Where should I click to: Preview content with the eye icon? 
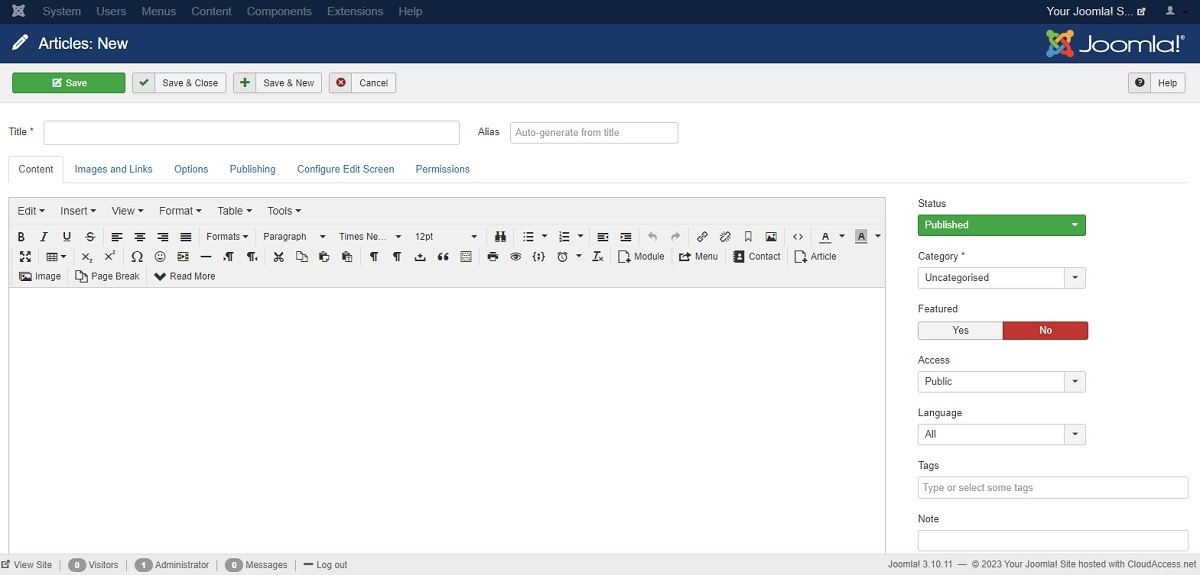(x=516, y=257)
